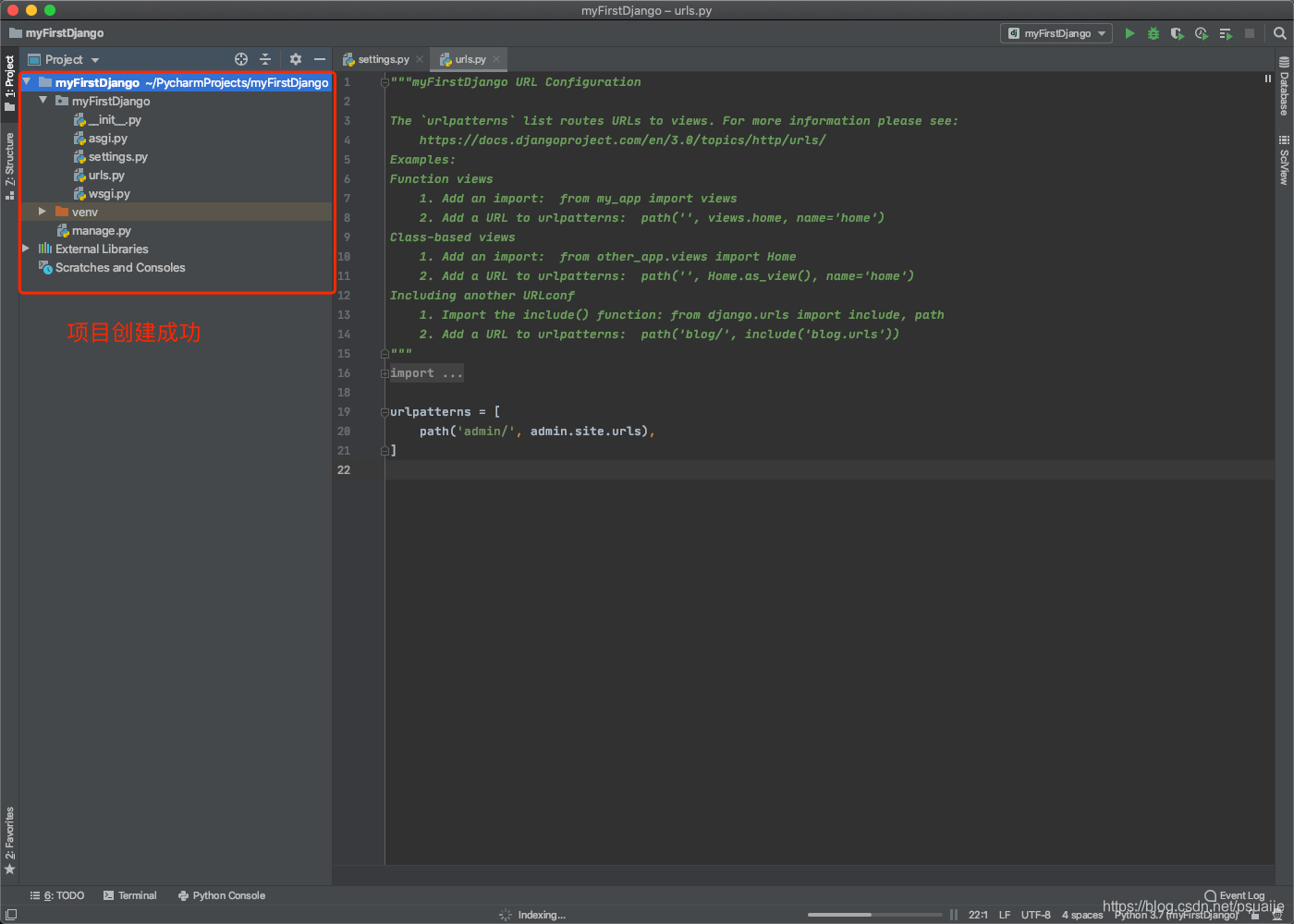Click the indexing progress bar
This screenshot has height=924, width=1294.
click(874, 915)
